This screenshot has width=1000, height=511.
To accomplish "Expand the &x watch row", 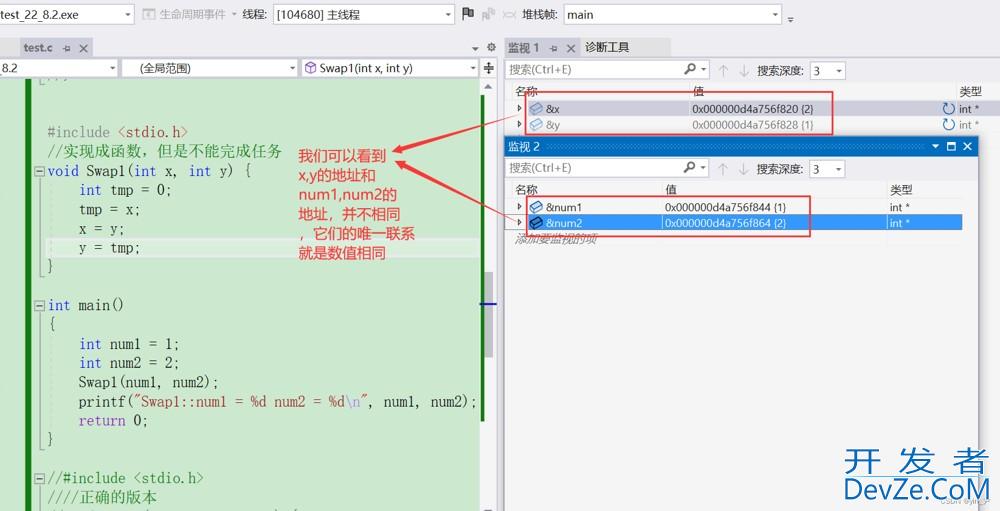I will point(519,108).
